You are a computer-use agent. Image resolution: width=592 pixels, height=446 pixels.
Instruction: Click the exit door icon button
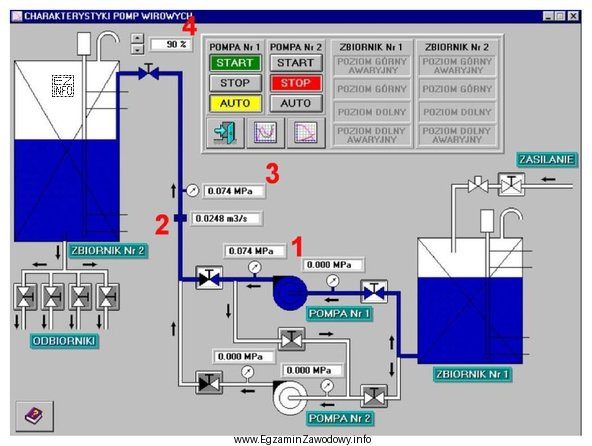225,133
